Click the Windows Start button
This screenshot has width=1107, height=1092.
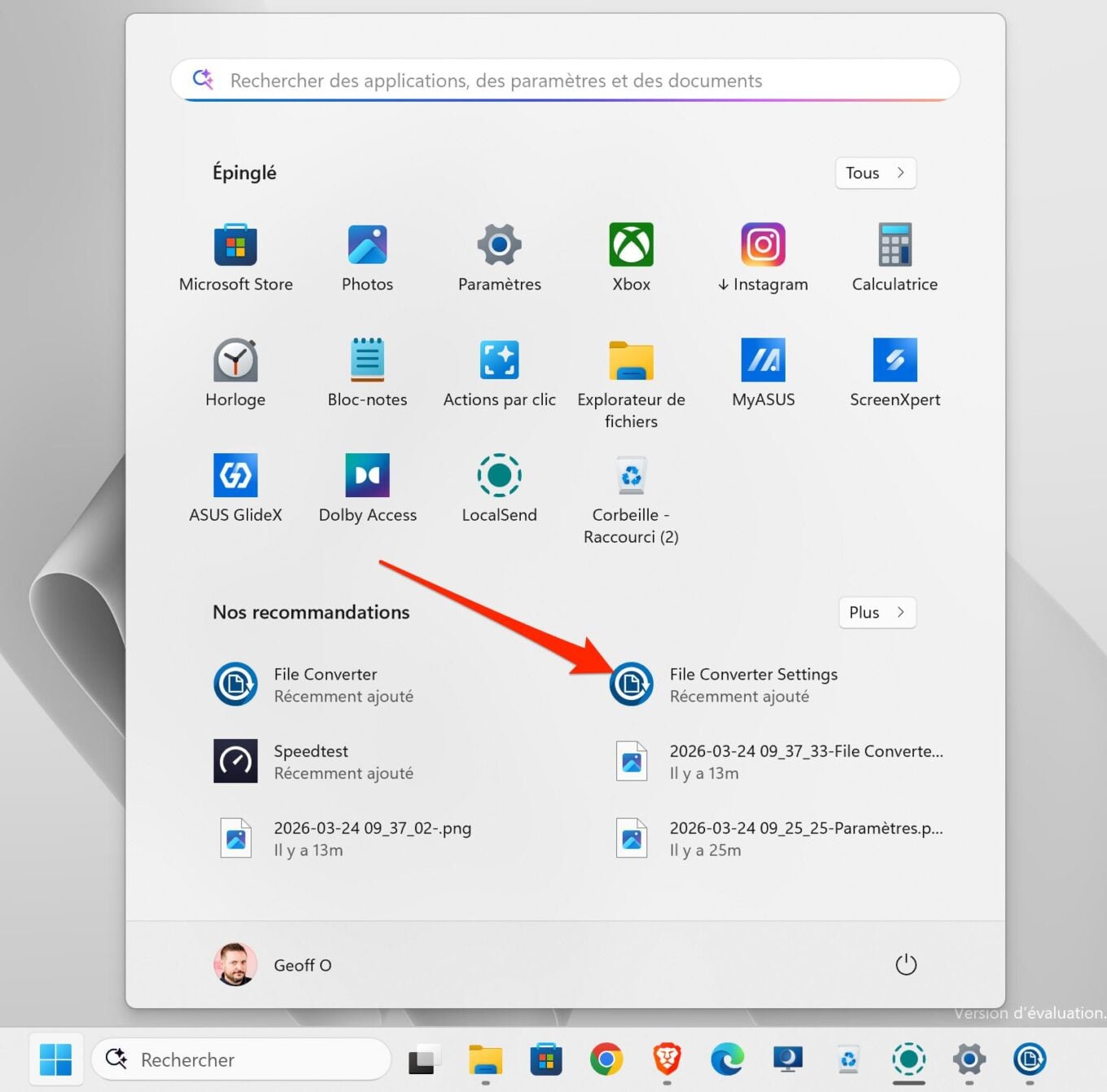(55, 1059)
